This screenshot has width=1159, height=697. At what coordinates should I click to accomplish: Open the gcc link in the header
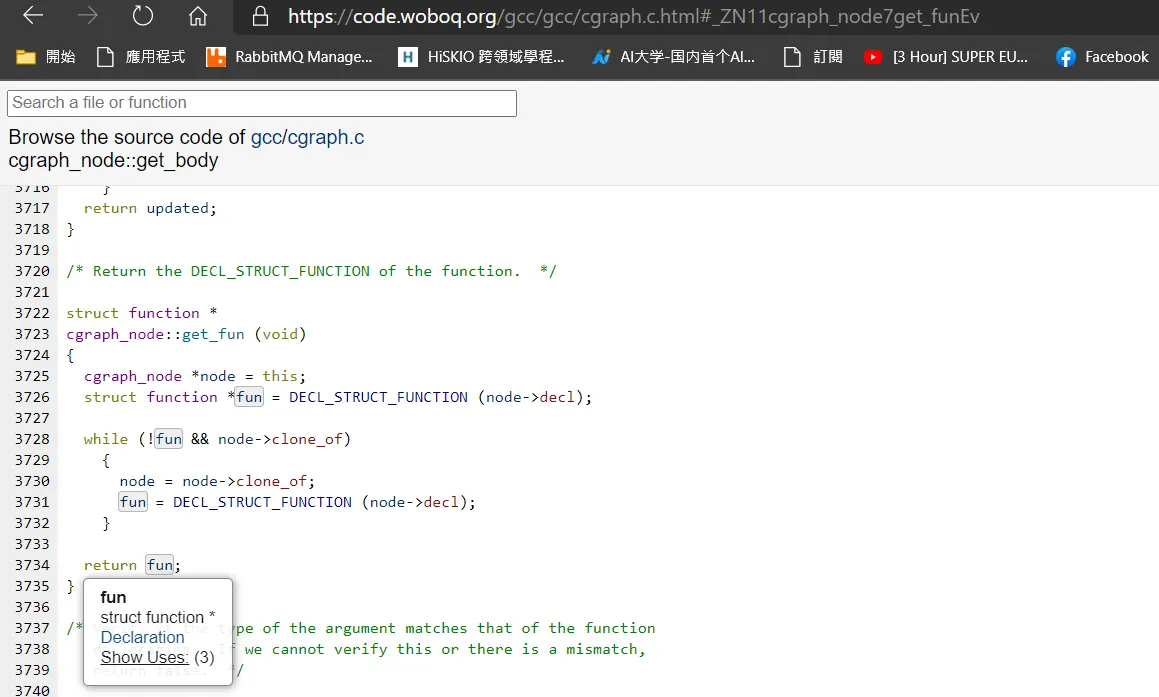click(x=266, y=137)
